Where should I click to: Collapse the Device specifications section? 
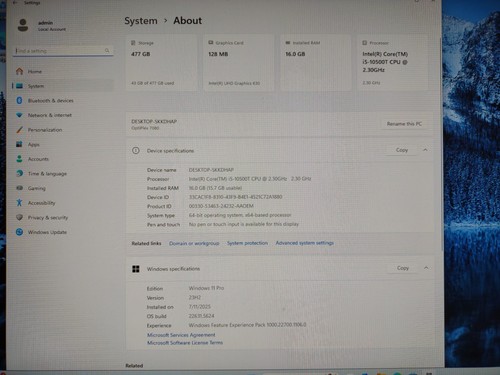click(x=425, y=150)
